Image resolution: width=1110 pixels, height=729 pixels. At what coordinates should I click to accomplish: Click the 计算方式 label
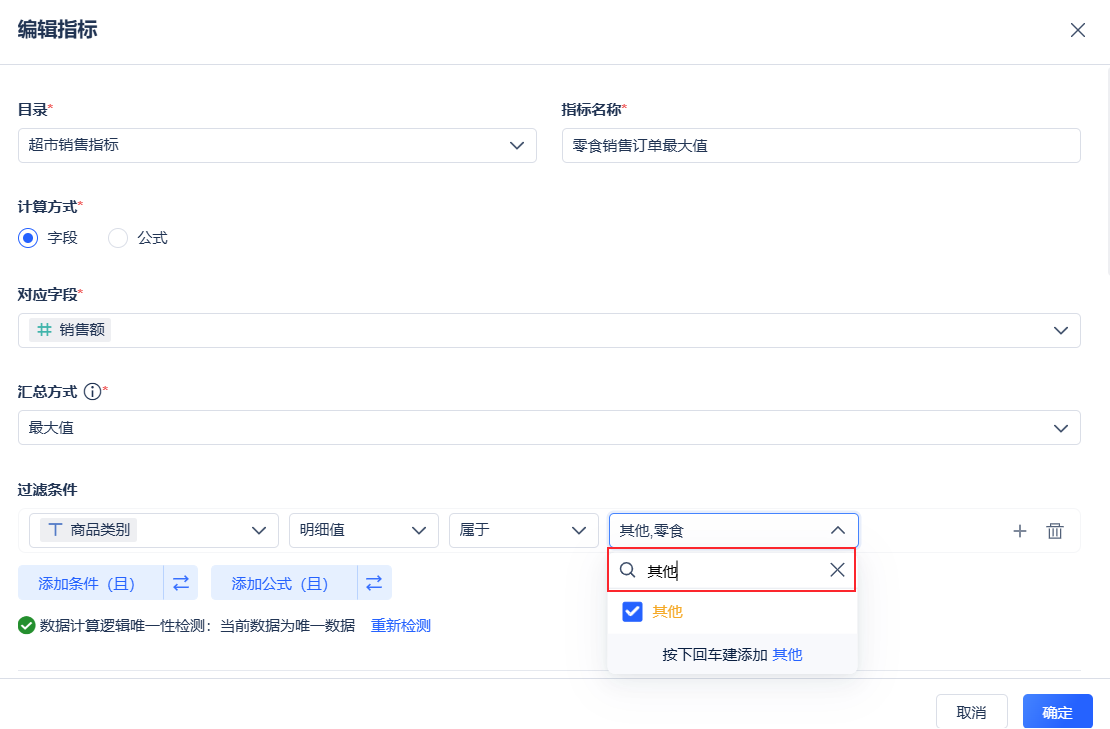47,207
